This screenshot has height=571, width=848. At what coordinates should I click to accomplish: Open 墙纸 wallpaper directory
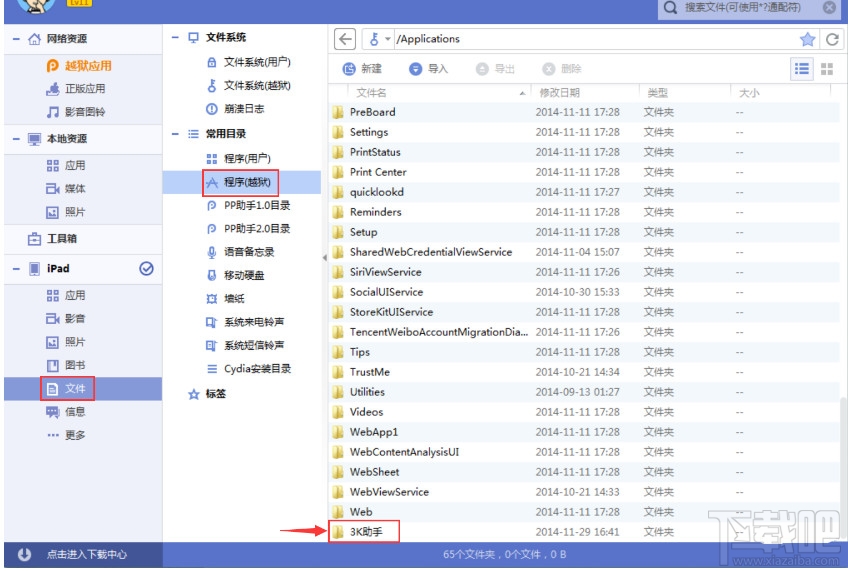[x=226, y=298]
